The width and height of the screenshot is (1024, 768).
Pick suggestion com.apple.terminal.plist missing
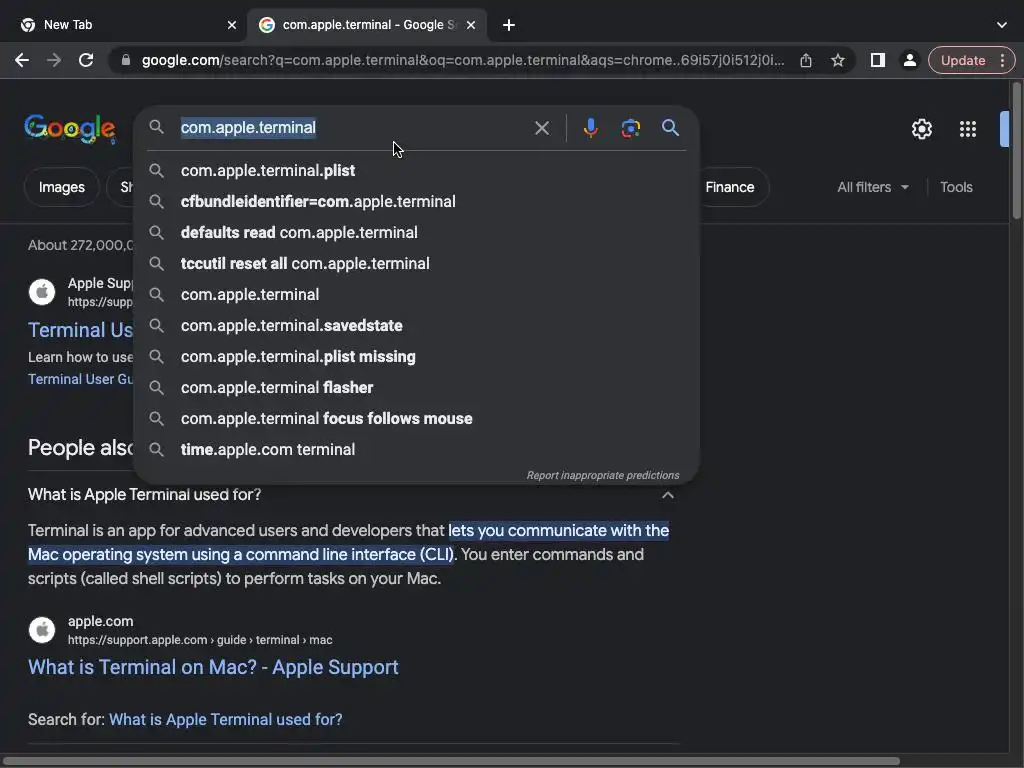click(416, 357)
